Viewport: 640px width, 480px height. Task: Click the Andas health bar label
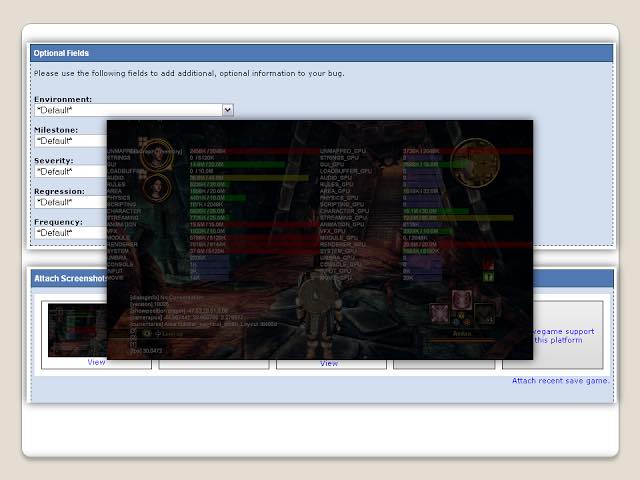[x=460, y=334]
